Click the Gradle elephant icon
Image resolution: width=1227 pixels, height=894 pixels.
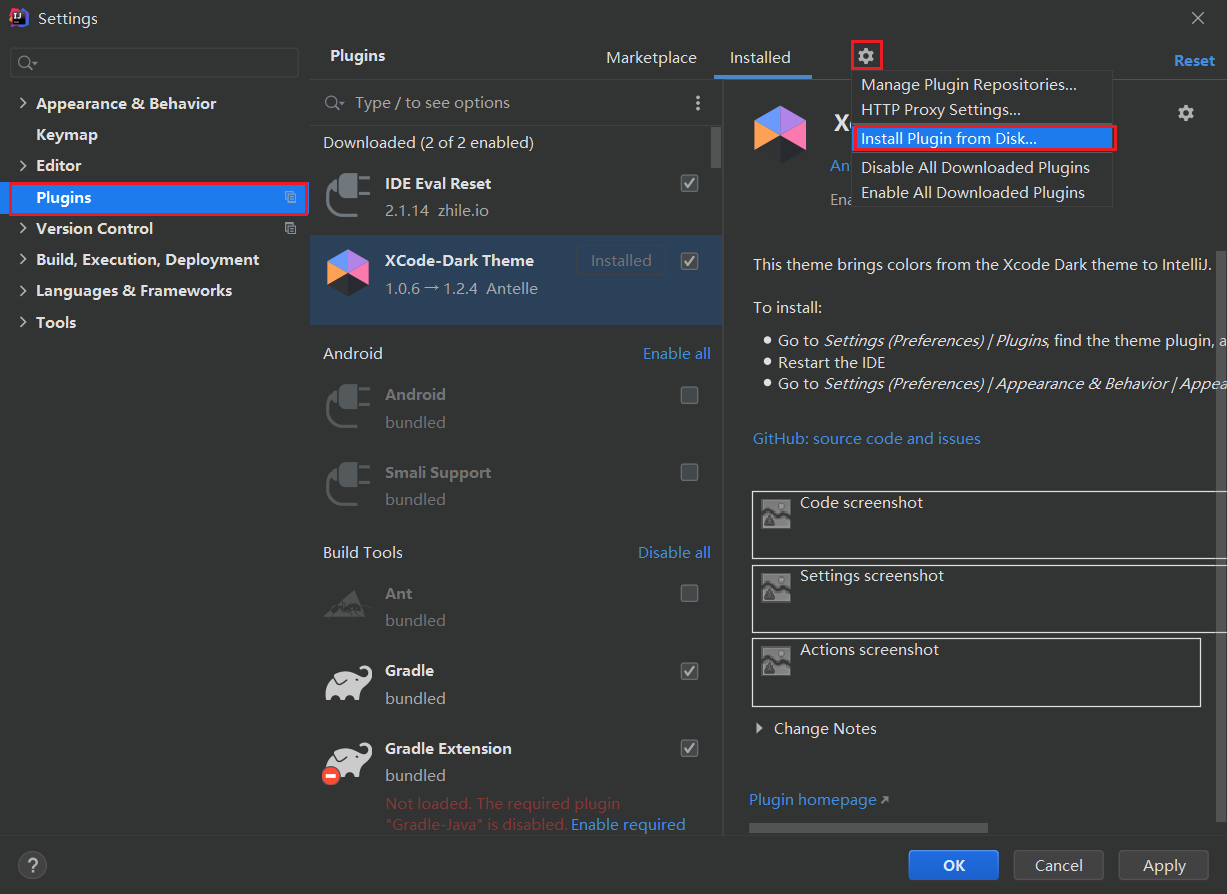click(348, 684)
